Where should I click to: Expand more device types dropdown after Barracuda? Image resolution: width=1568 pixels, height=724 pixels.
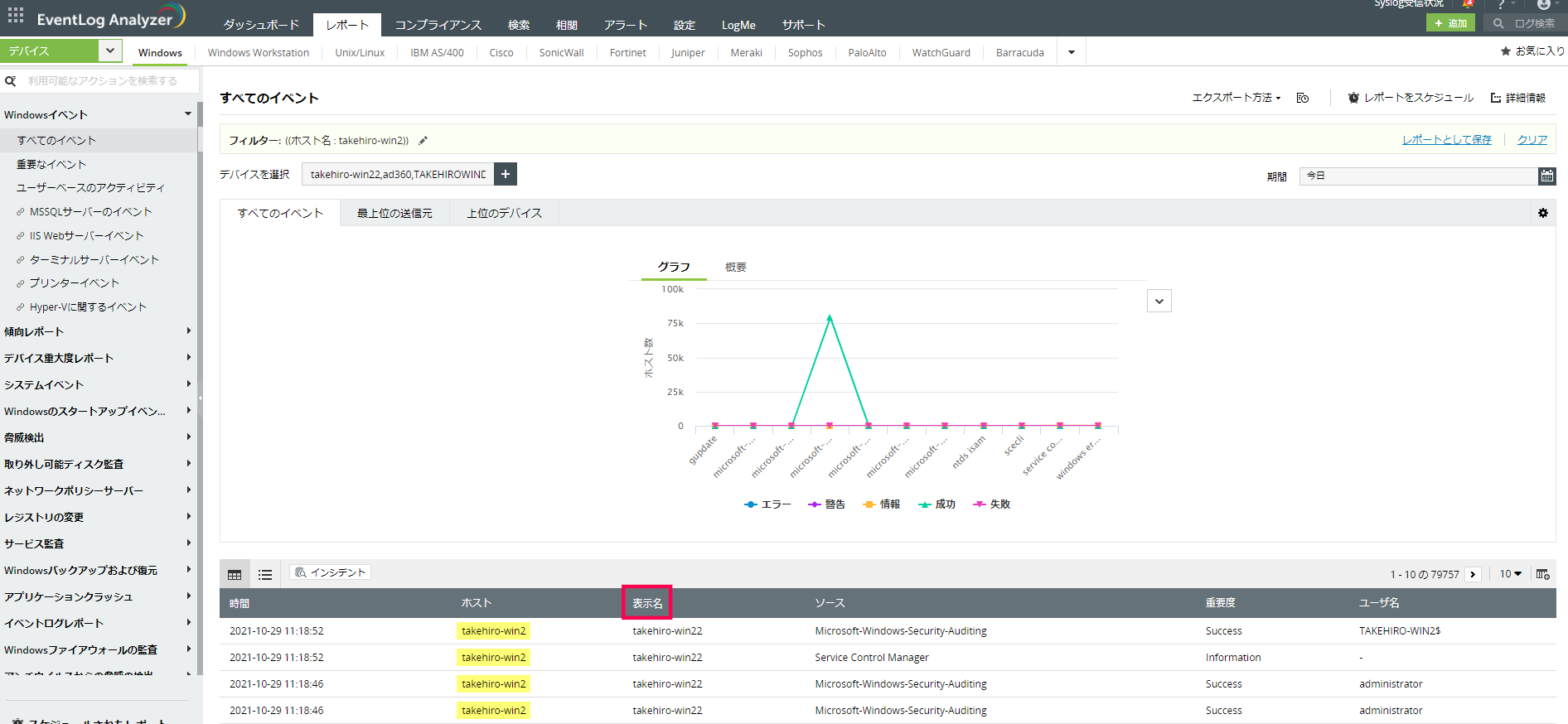1072,52
